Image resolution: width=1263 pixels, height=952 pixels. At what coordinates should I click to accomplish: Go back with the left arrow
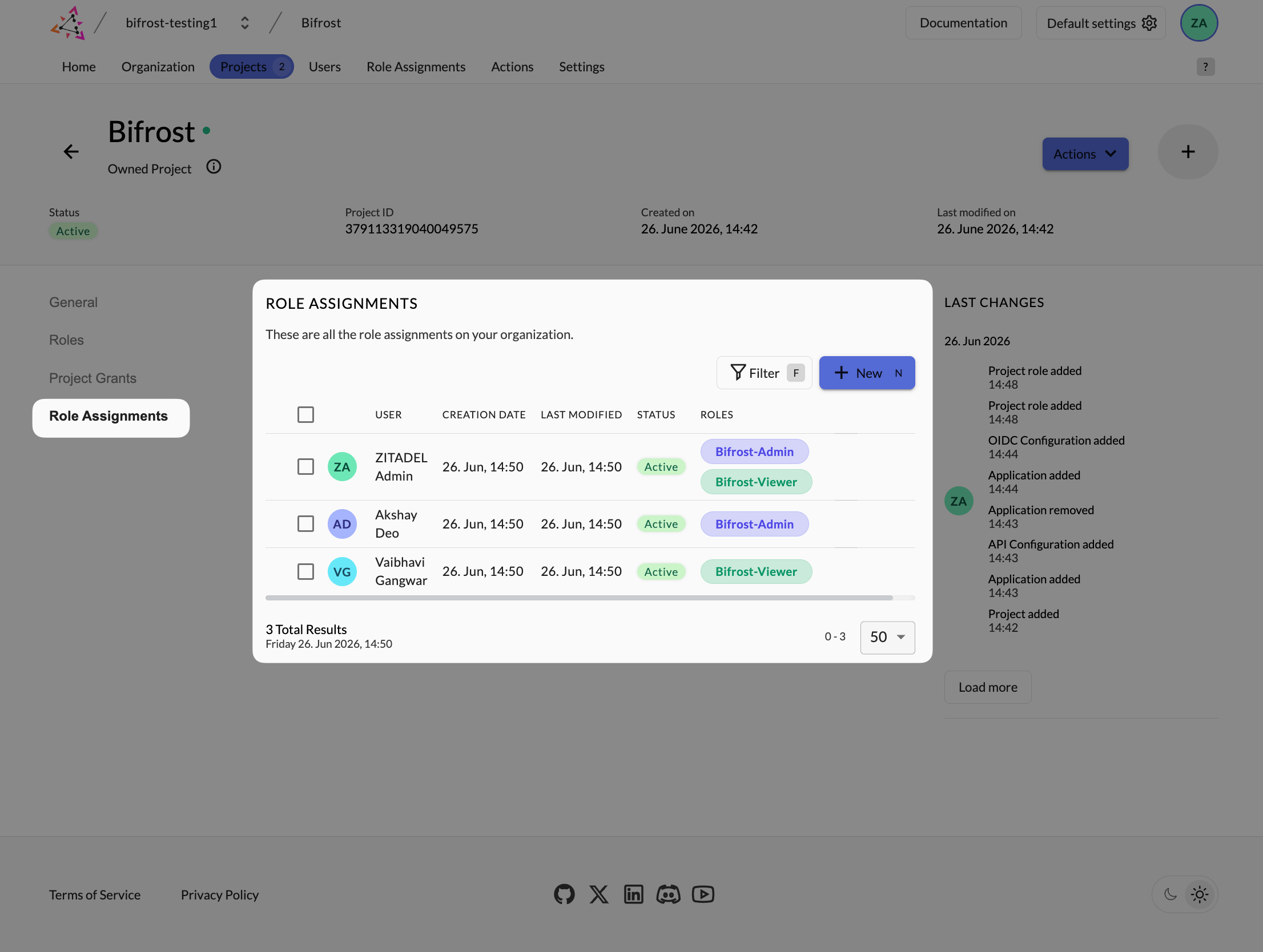(x=71, y=151)
